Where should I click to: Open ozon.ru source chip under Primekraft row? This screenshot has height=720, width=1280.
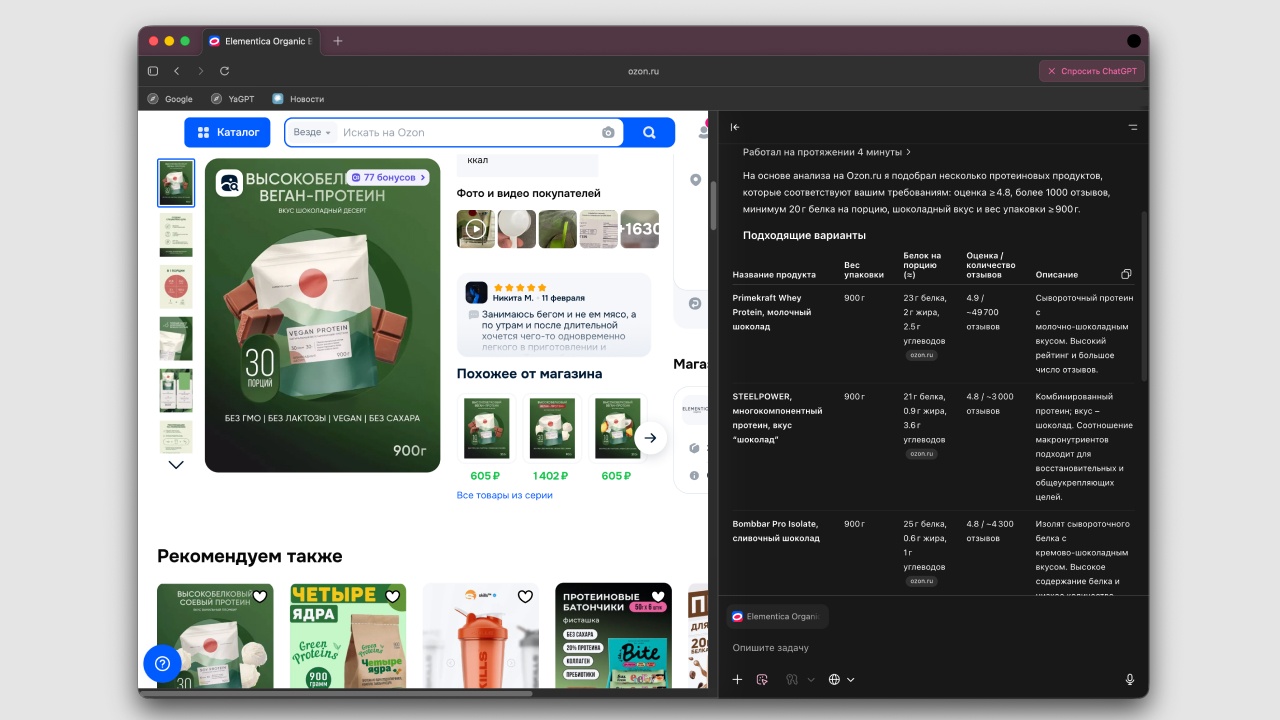(x=921, y=355)
